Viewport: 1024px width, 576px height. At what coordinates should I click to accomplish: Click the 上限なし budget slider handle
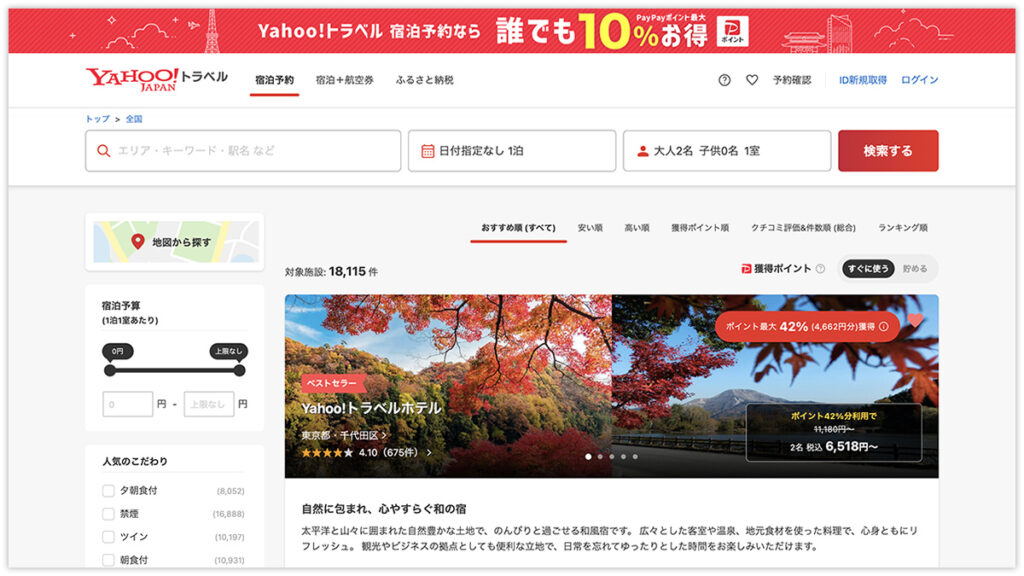click(239, 370)
